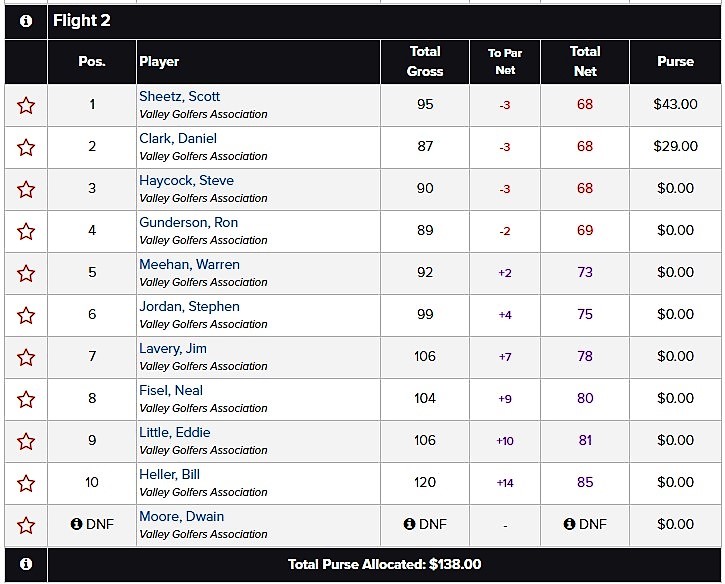Click the Pos. column header

[92, 61]
